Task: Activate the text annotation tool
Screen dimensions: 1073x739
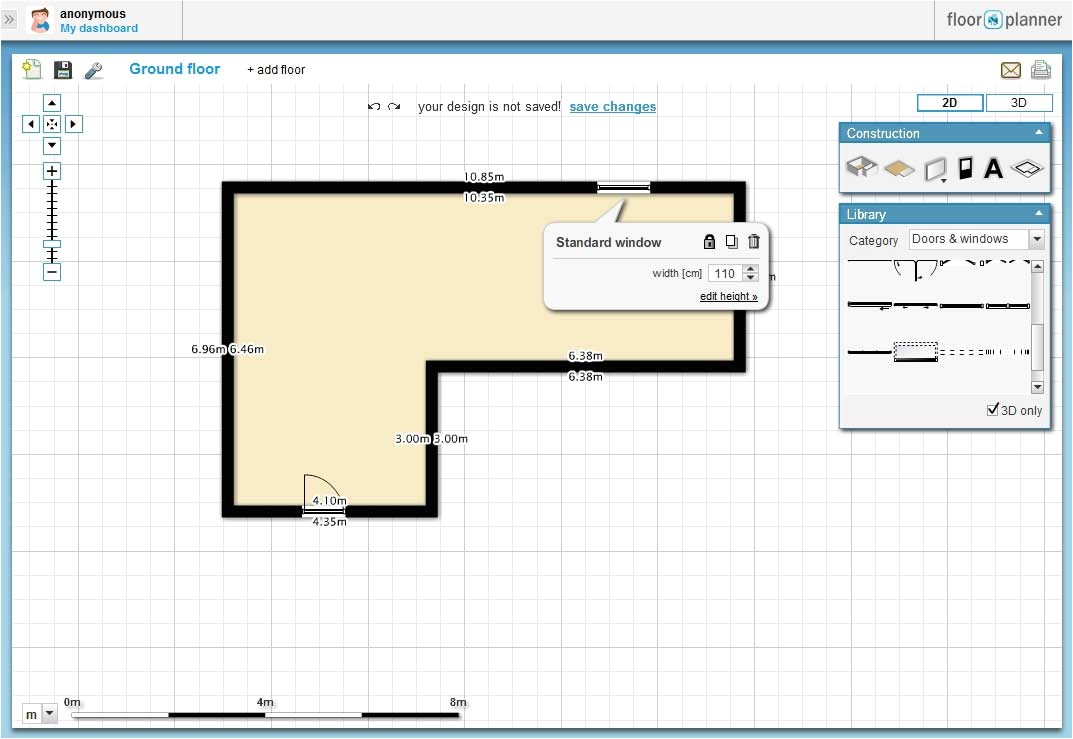Action: [992, 167]
